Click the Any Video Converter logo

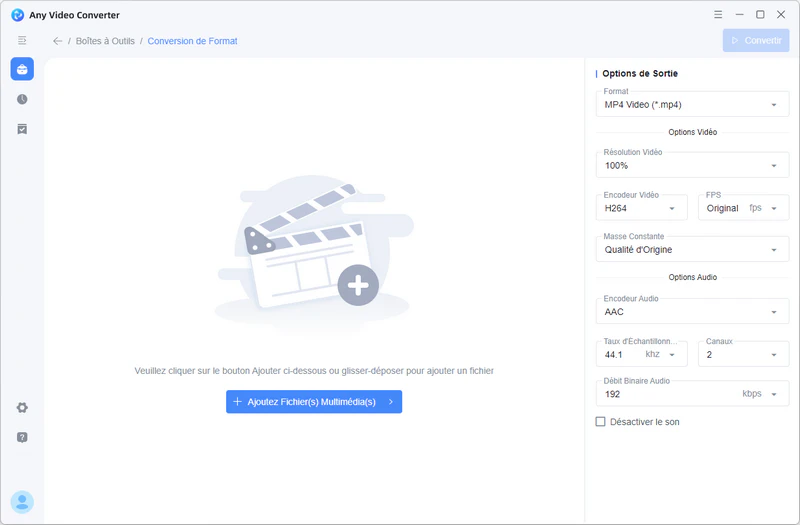click(17, 15)
